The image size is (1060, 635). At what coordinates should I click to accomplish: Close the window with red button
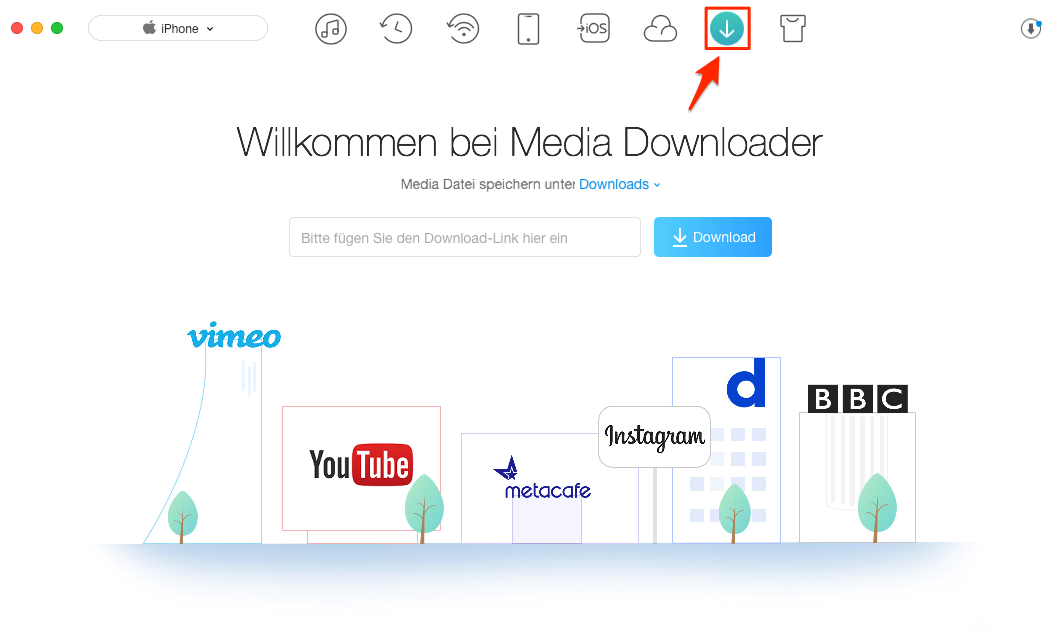18,28
